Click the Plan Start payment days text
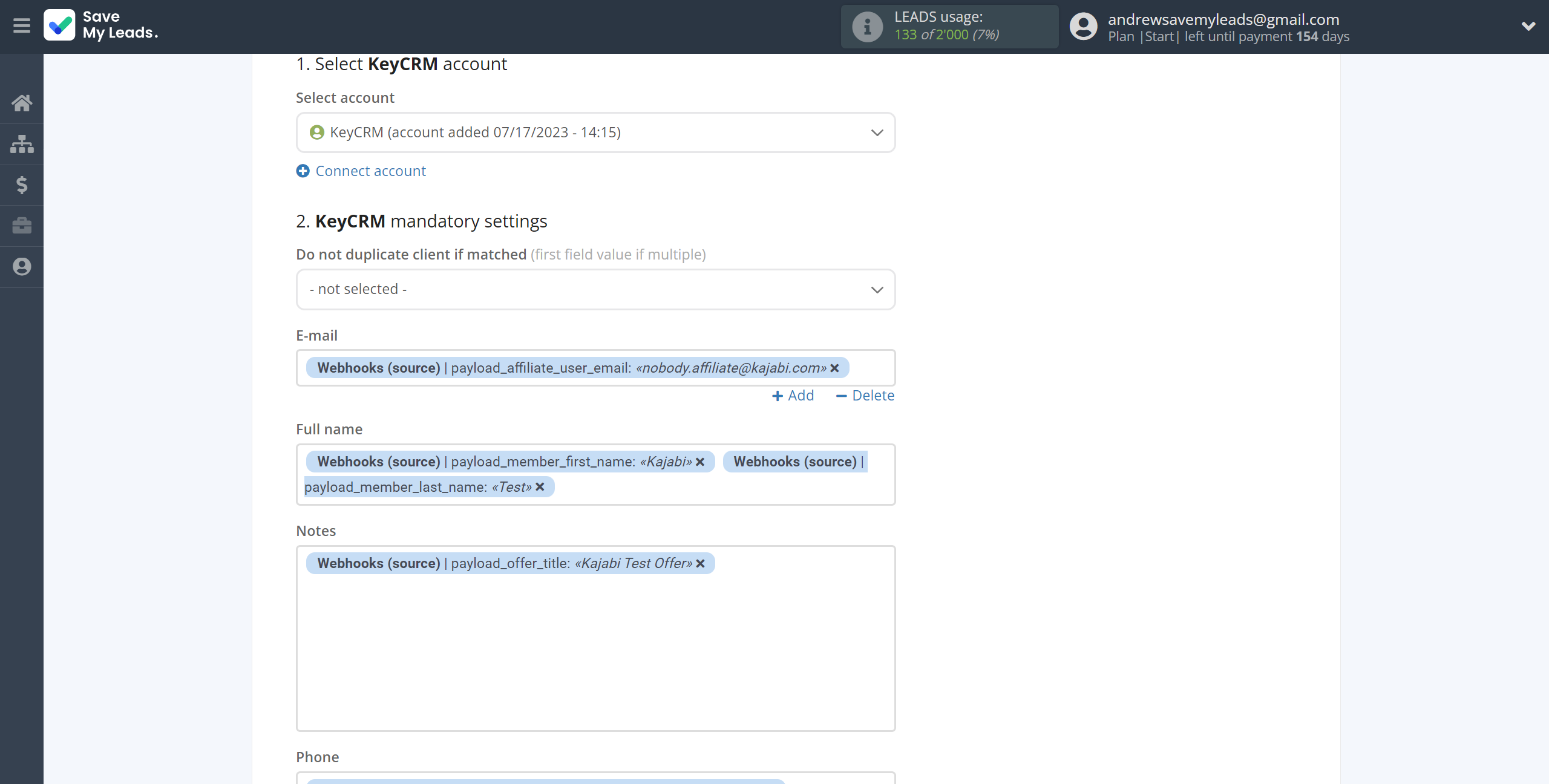Image resolution: width=1549 pixels, height=784 pixels. coord(1228,36)
